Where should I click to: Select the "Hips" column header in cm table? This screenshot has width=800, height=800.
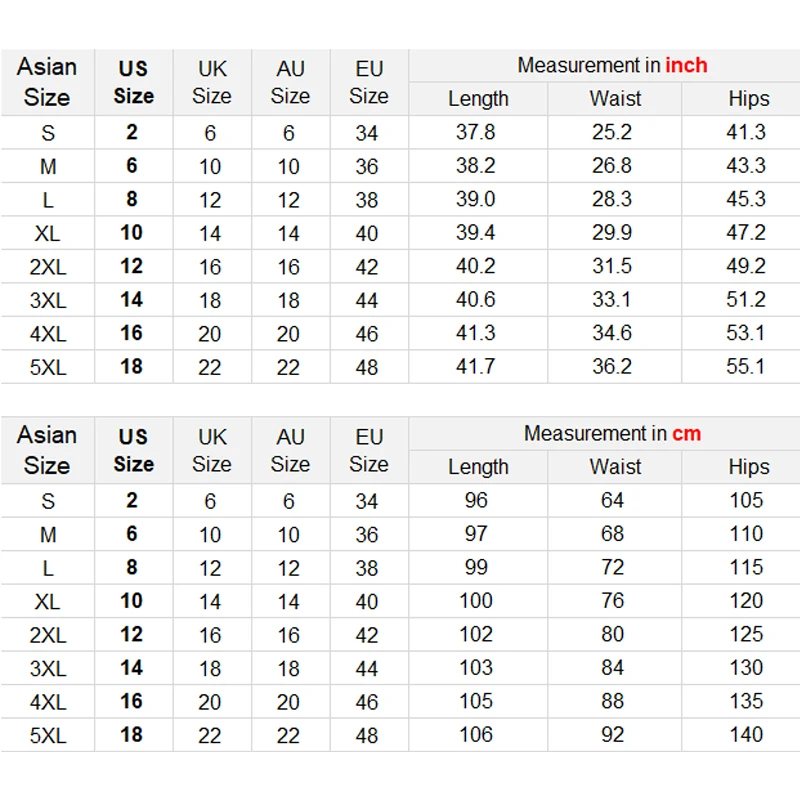pyautogui.click(x=748, y=467)
